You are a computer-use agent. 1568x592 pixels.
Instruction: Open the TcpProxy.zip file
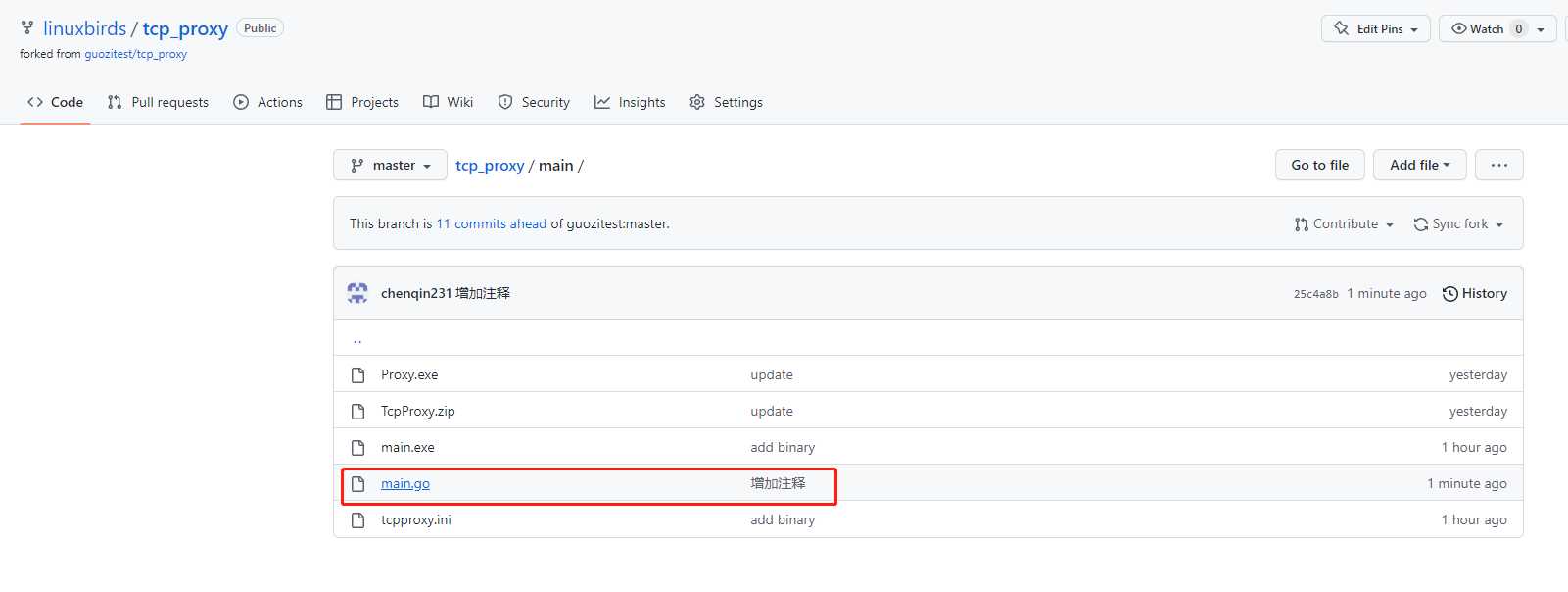(418, 411)
